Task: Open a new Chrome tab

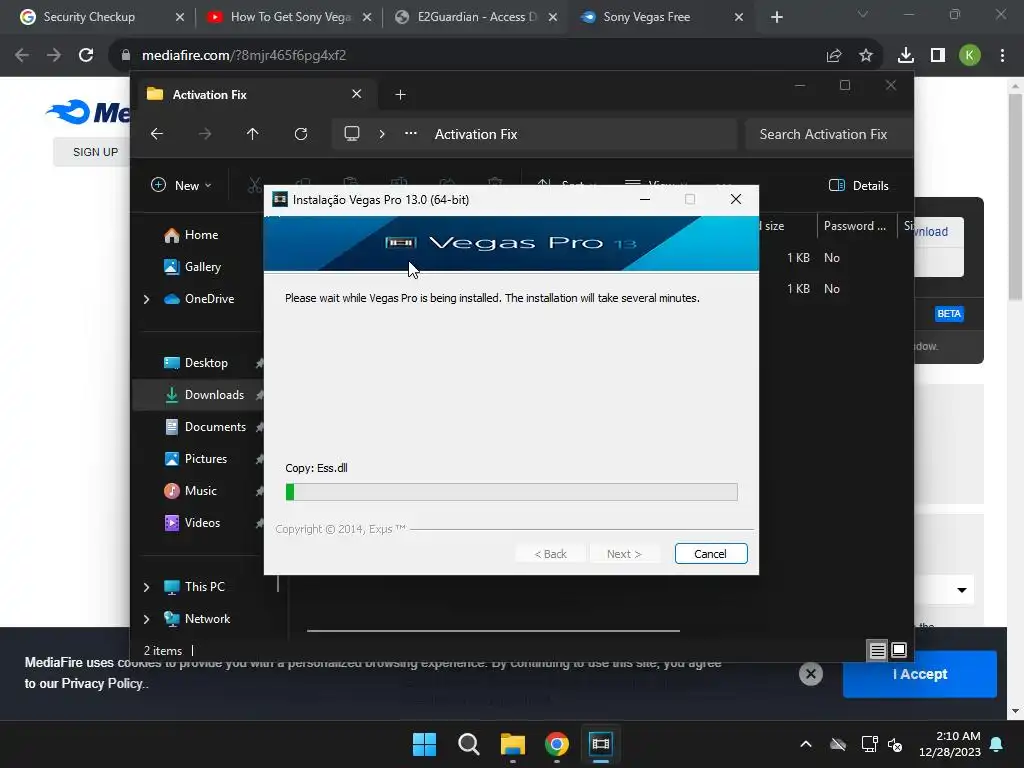Action: click(x=776, y=17)
